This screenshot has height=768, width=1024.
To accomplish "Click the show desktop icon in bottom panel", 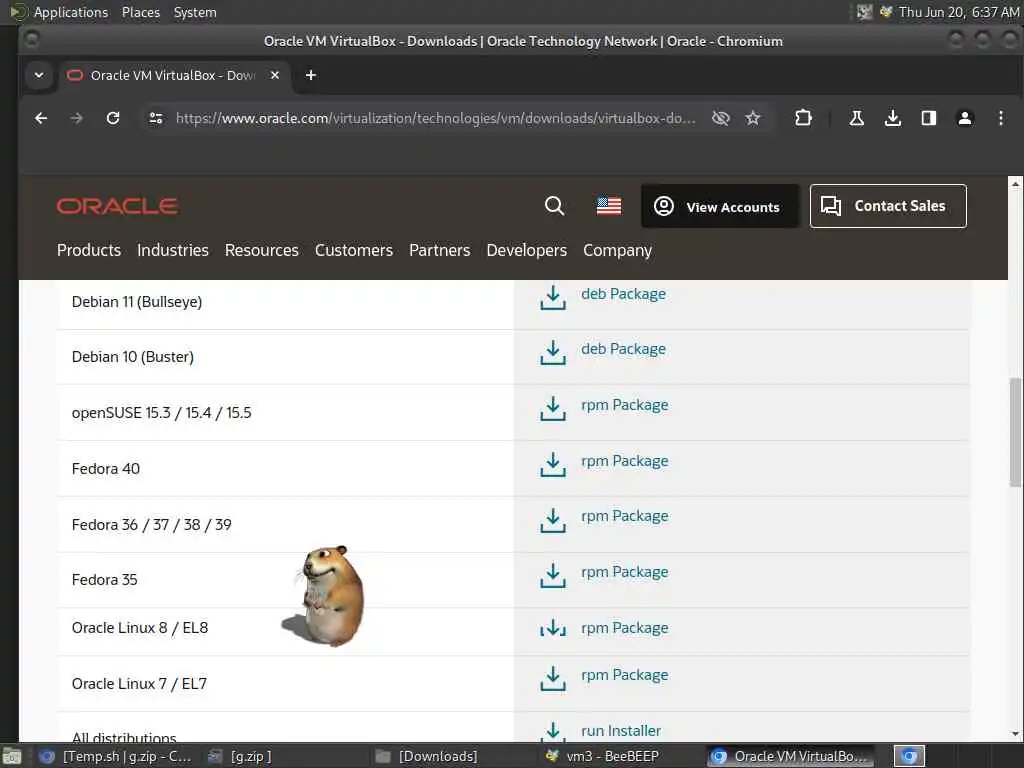I will [x=12, y=757].
